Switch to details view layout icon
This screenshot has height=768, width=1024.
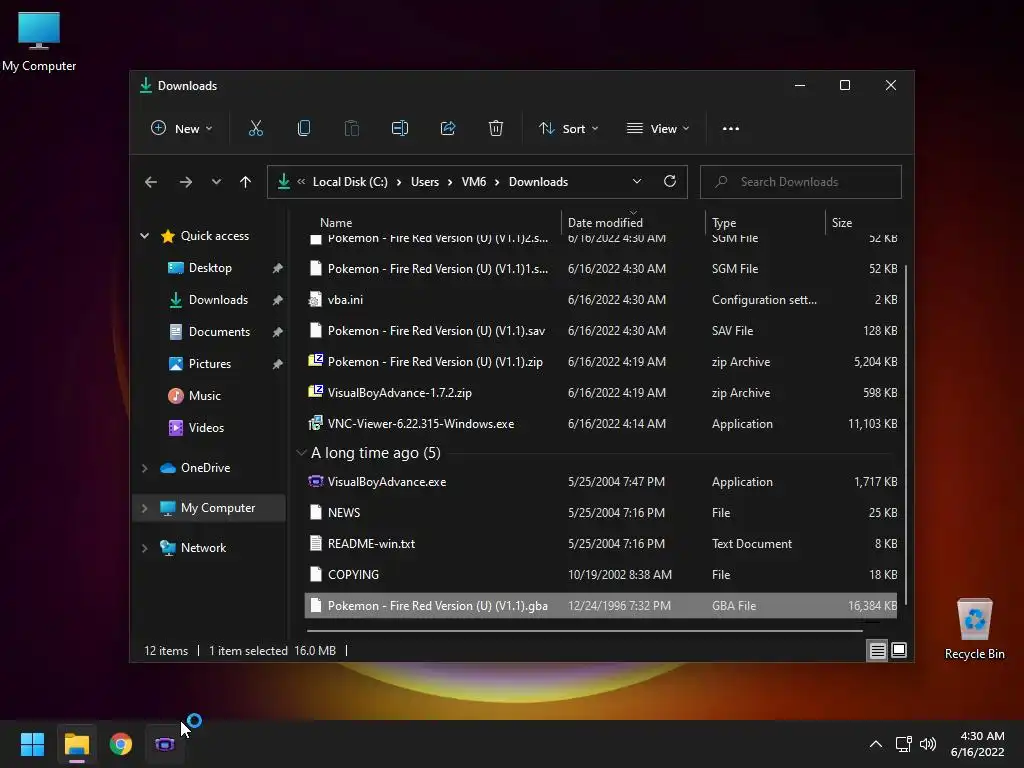pos(877,650)
